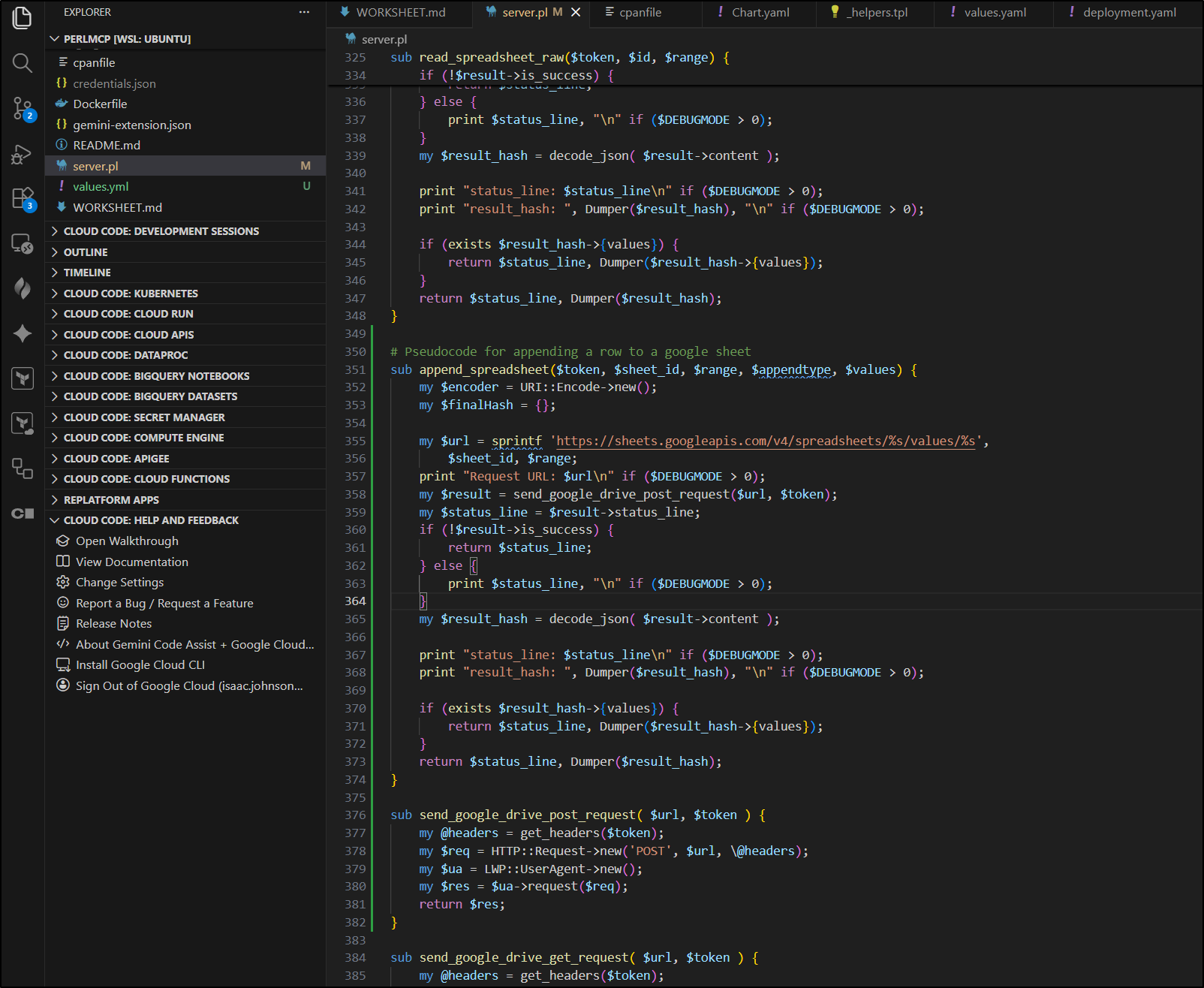Open the Search view icon
Image resolution: width=1204 pixels, height=988 pixels.
point(23,63)
